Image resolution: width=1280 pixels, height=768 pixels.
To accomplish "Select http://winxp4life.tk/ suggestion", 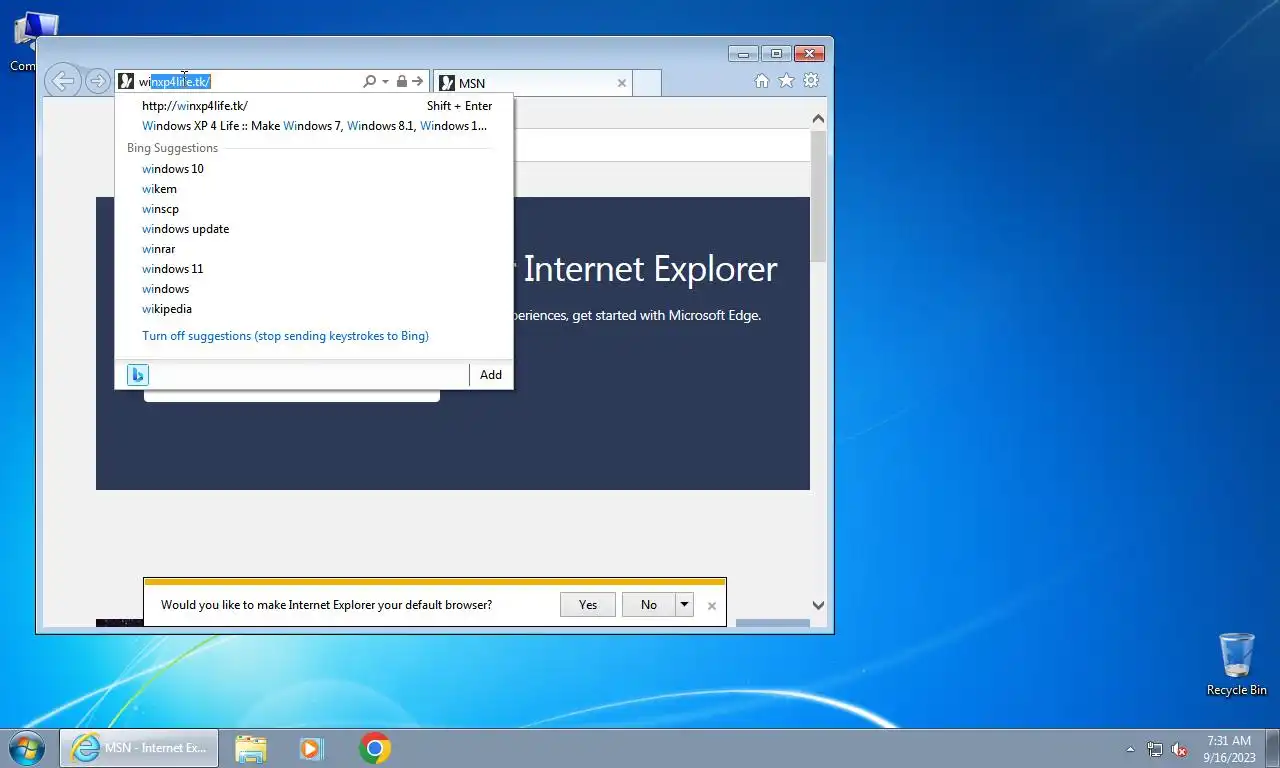I will point(314,106).
